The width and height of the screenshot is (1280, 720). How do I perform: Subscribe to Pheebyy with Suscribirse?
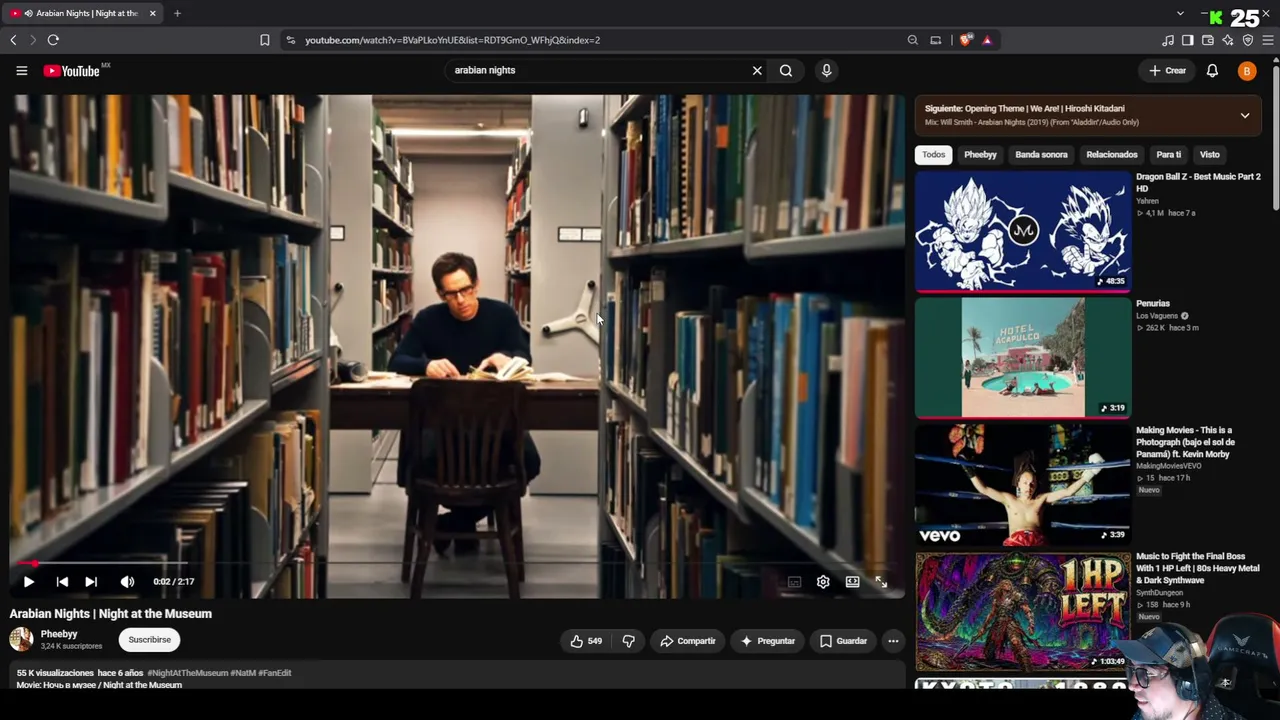pyautogui.click(x=150, y=640)
